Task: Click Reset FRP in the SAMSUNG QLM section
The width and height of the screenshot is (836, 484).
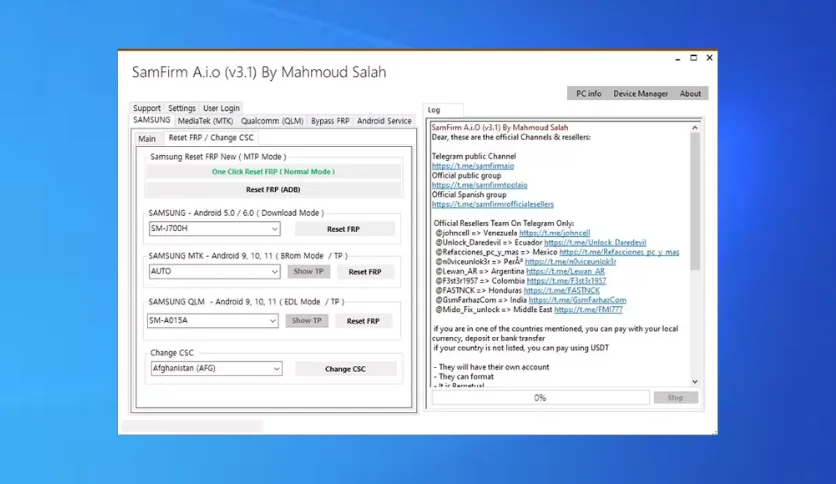Action: click(x=363, y=321)
